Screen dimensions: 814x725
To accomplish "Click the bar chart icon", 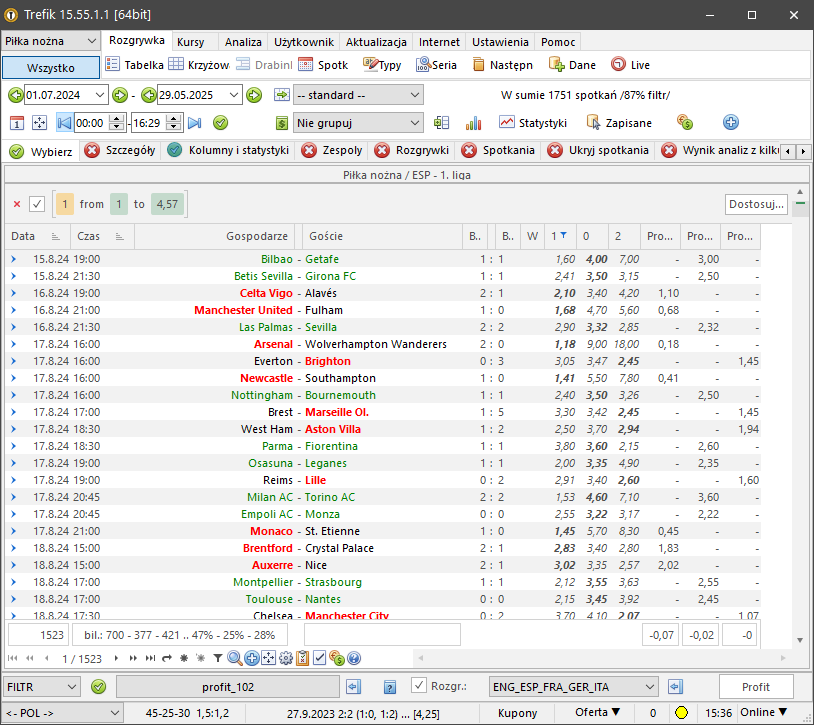I will tap(473, 123).
